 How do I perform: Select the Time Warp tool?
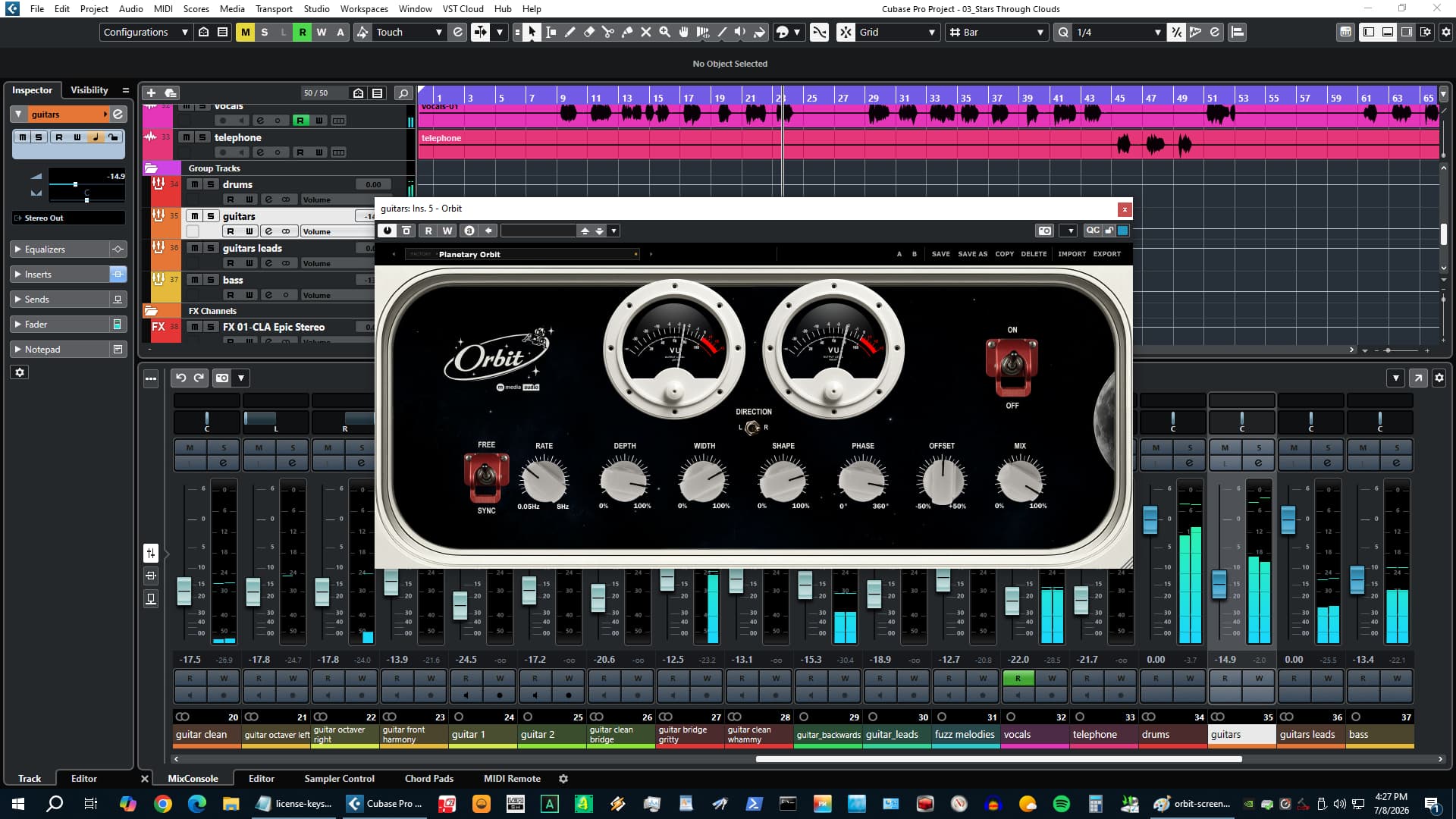coord(703,32)
